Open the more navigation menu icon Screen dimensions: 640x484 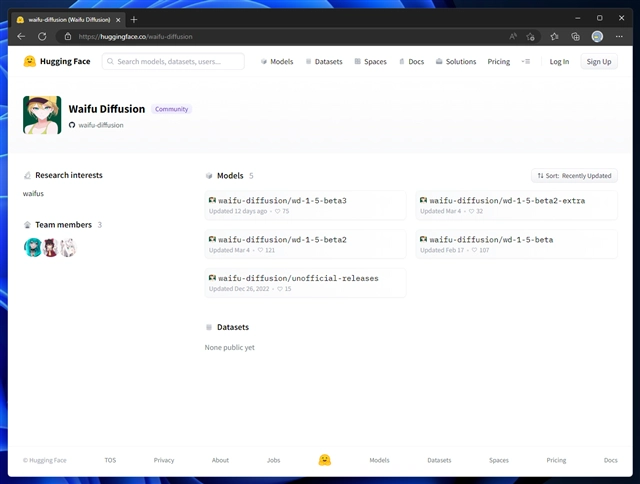pyautogui.click(x=526, y=62)
